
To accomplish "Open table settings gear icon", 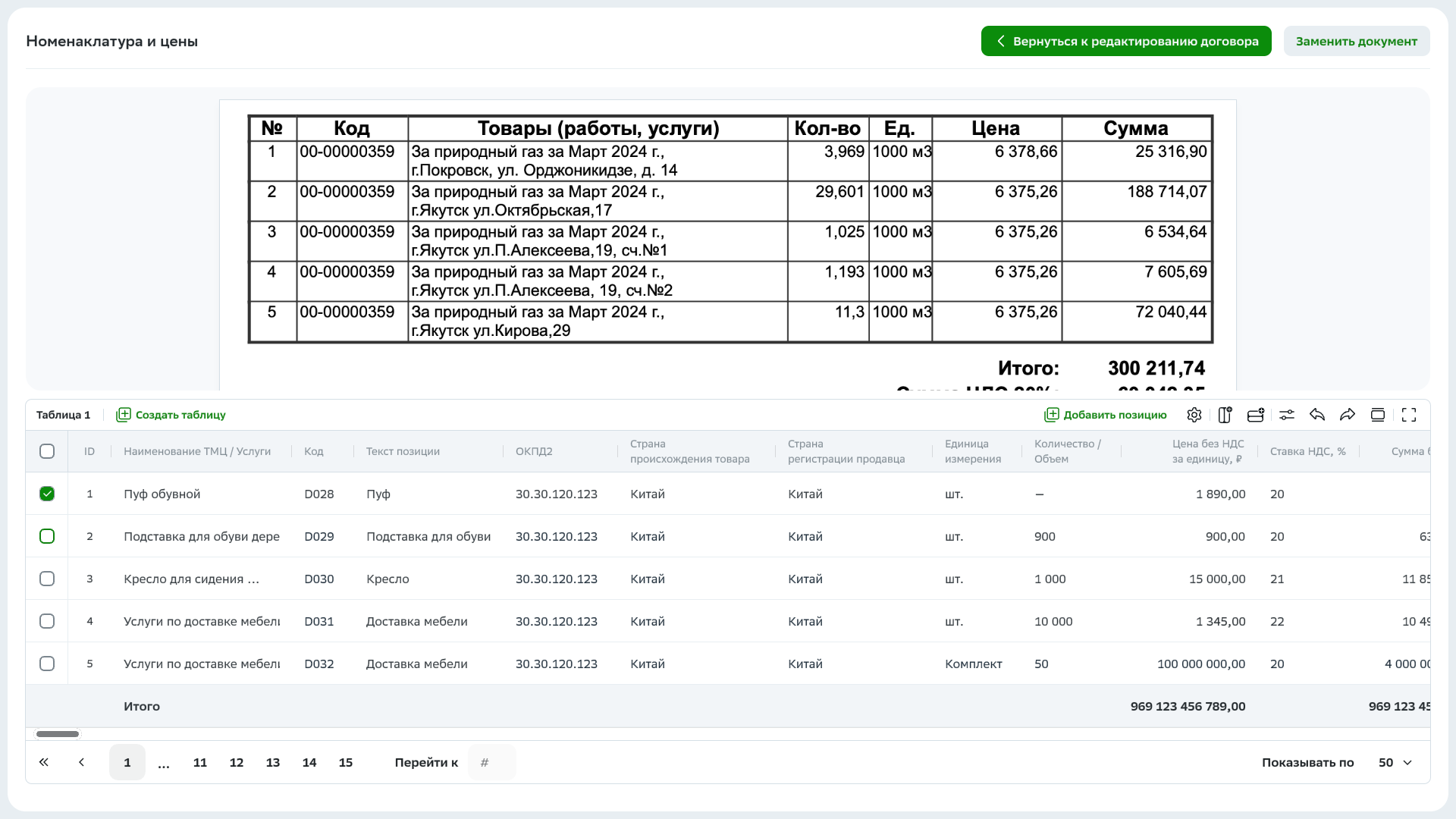I will (x=1194, y=415).
